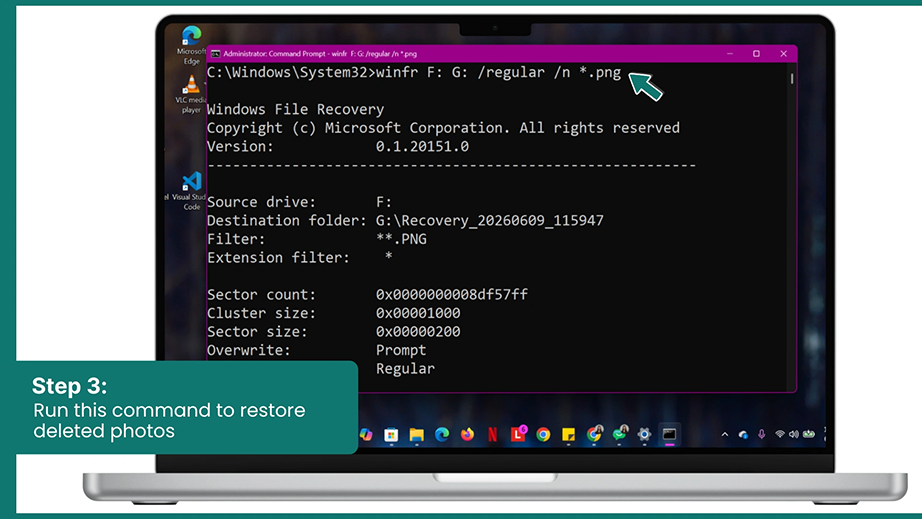This screenshot has width=922, height=519.
Task: Click the 'Destination folder:' label
Action: tap(287, 220)
